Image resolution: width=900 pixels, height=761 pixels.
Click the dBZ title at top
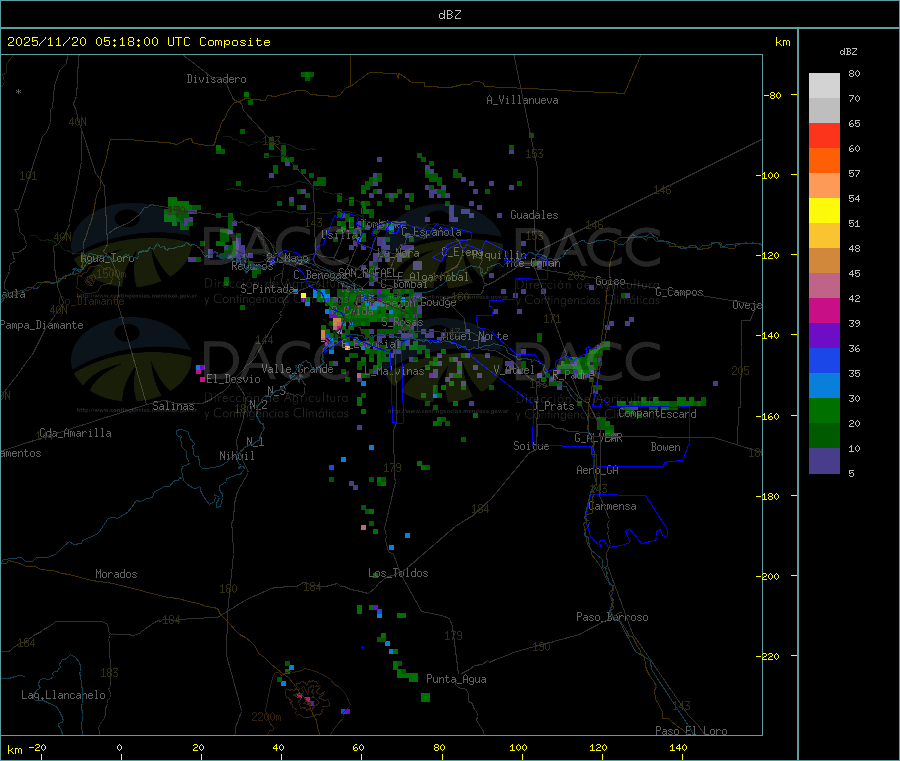click(449, 15)
